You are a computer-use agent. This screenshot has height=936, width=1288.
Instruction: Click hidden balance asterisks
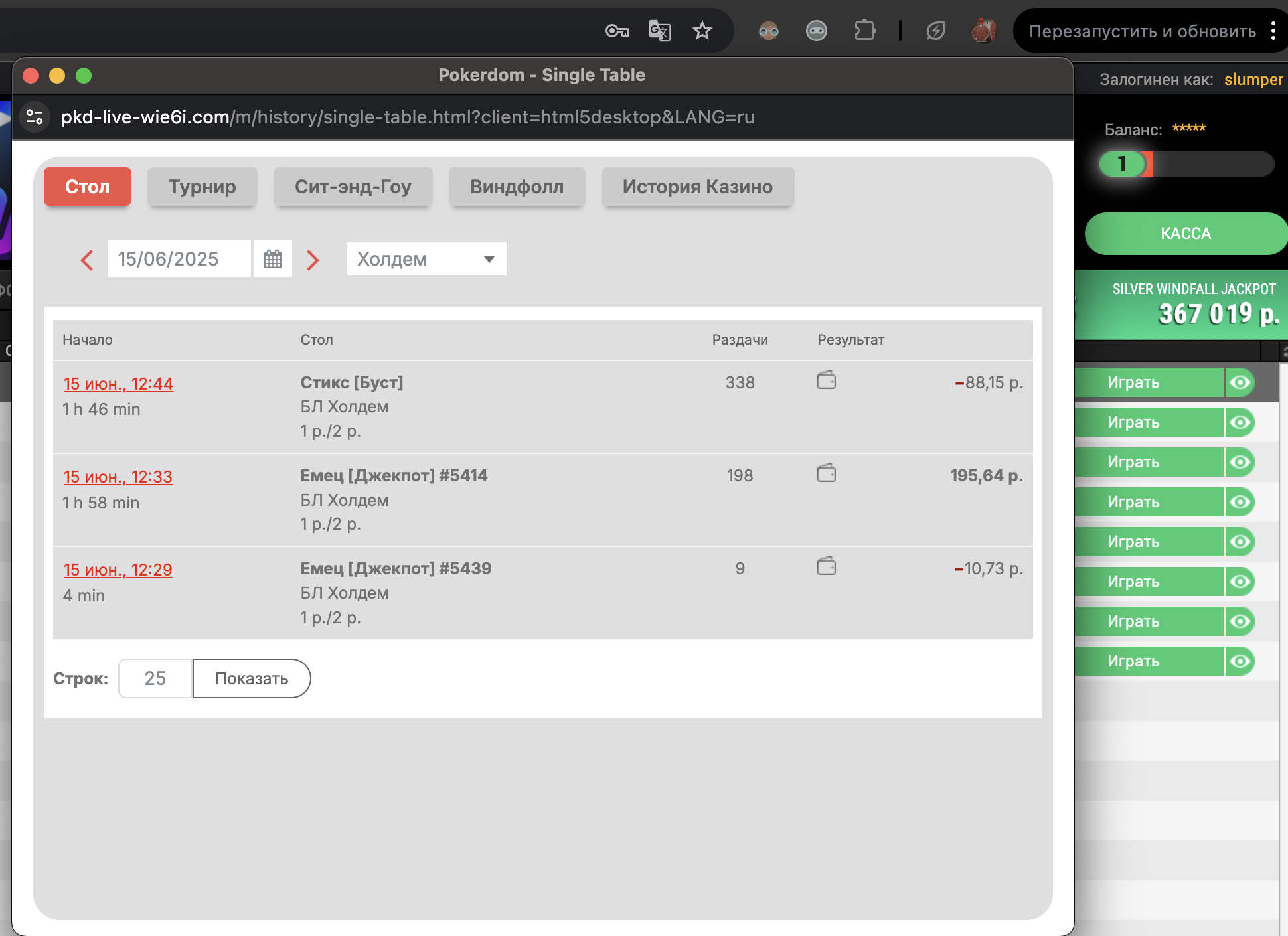pyautogui.click(x=1188, y=128)
